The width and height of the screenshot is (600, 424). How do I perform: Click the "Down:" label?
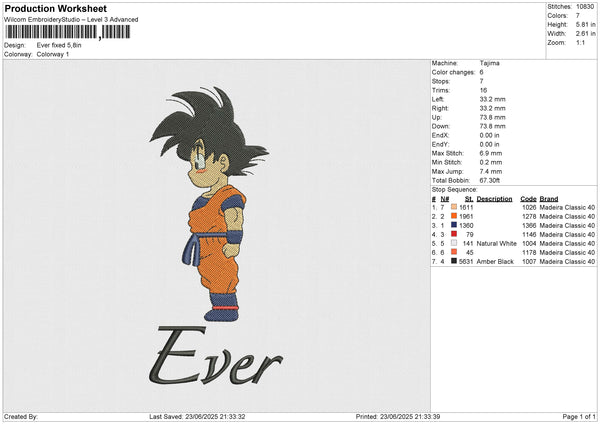tap(441, 126)
